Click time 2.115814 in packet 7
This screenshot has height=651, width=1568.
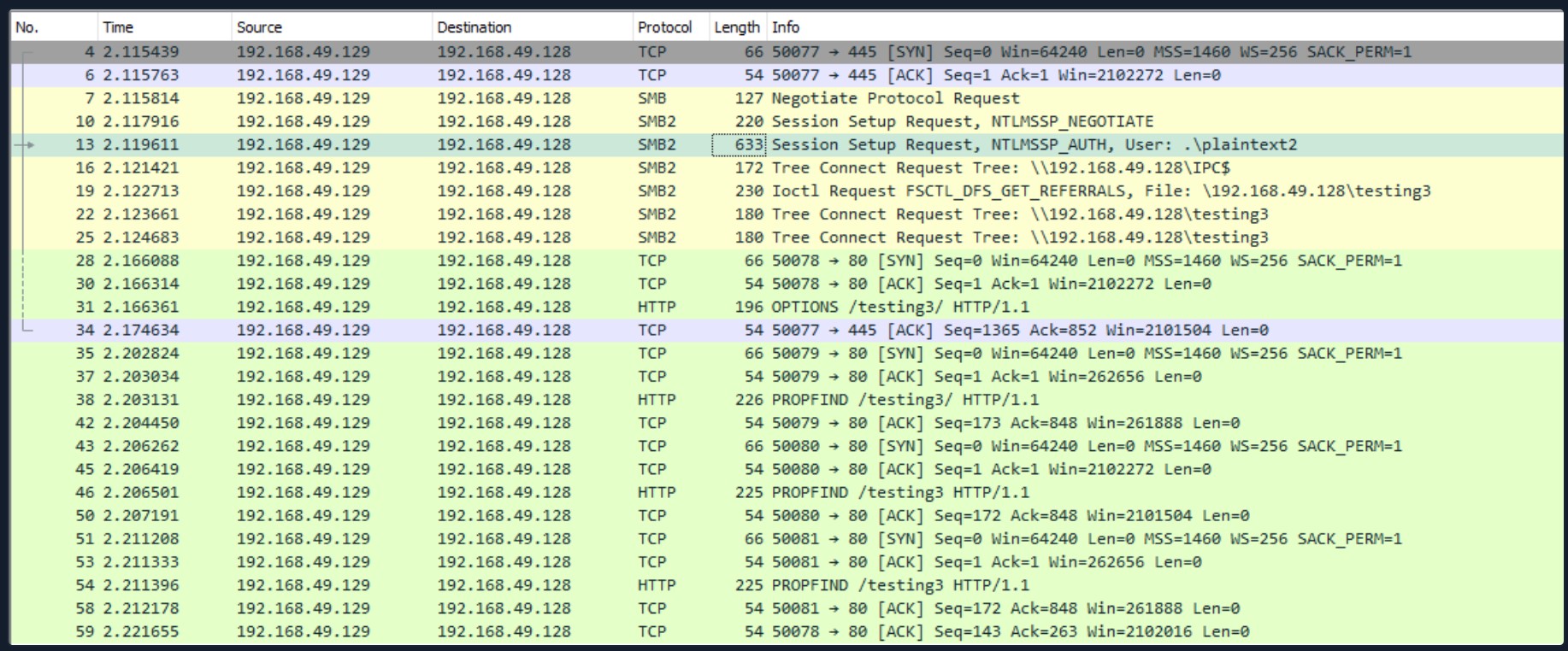coord(141,98)
